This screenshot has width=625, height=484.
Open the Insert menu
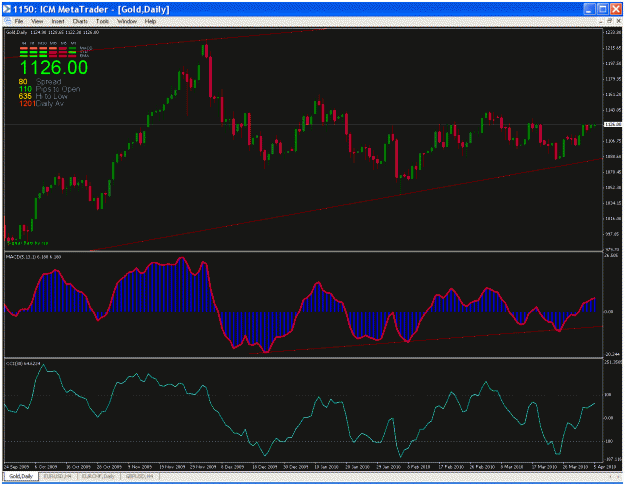point(58,21)
